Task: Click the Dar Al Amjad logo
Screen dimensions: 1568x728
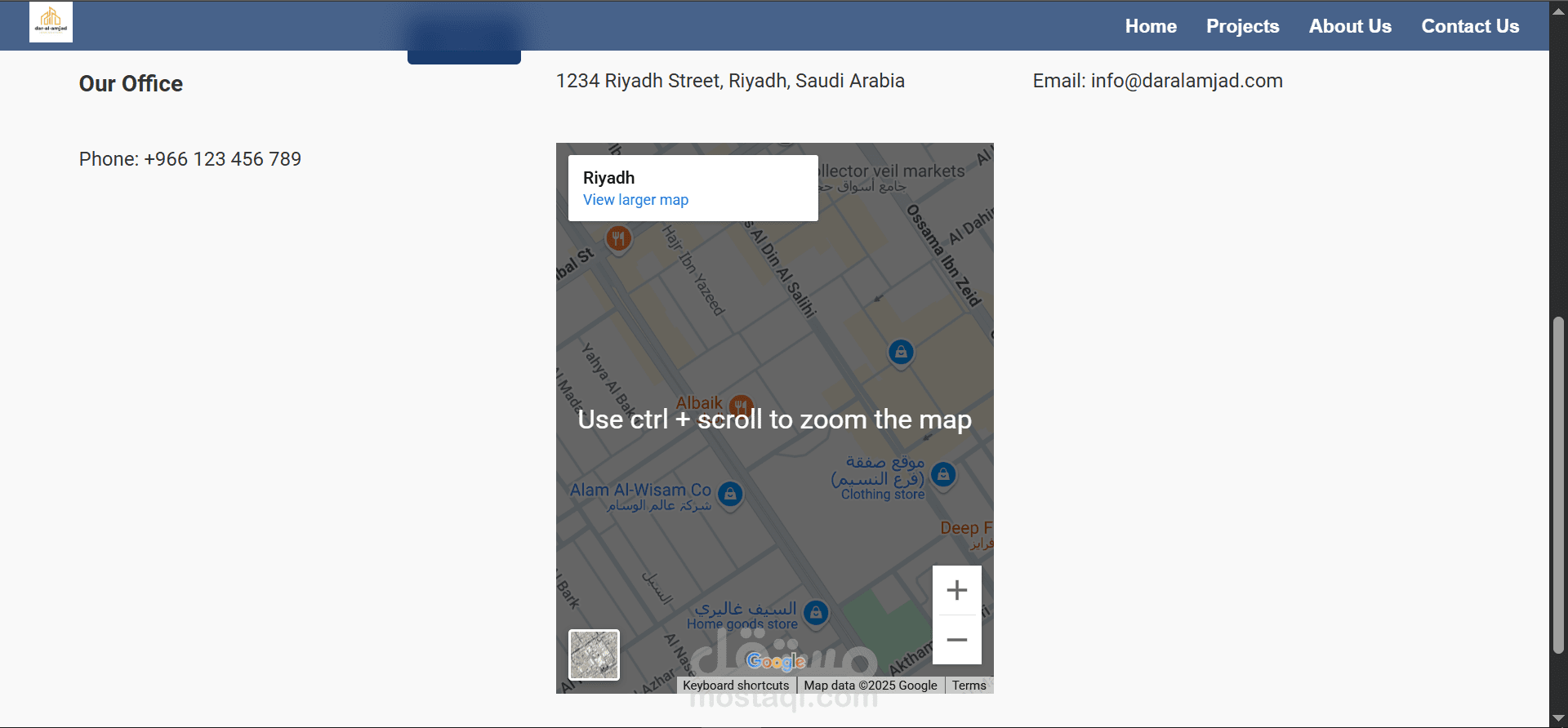Action: (x=51, y=22)
